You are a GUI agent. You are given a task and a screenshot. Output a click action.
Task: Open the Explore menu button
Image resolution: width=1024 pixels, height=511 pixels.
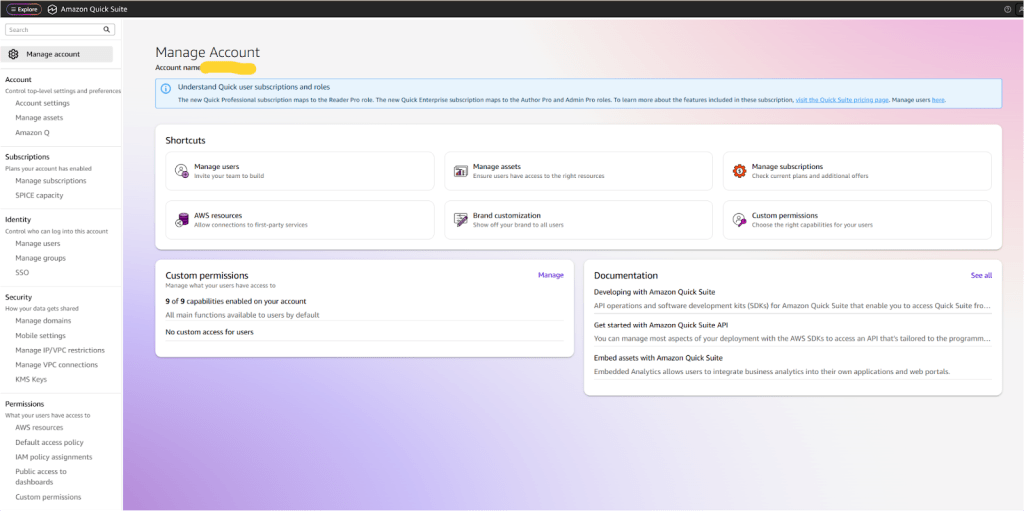tap(23, 9)
